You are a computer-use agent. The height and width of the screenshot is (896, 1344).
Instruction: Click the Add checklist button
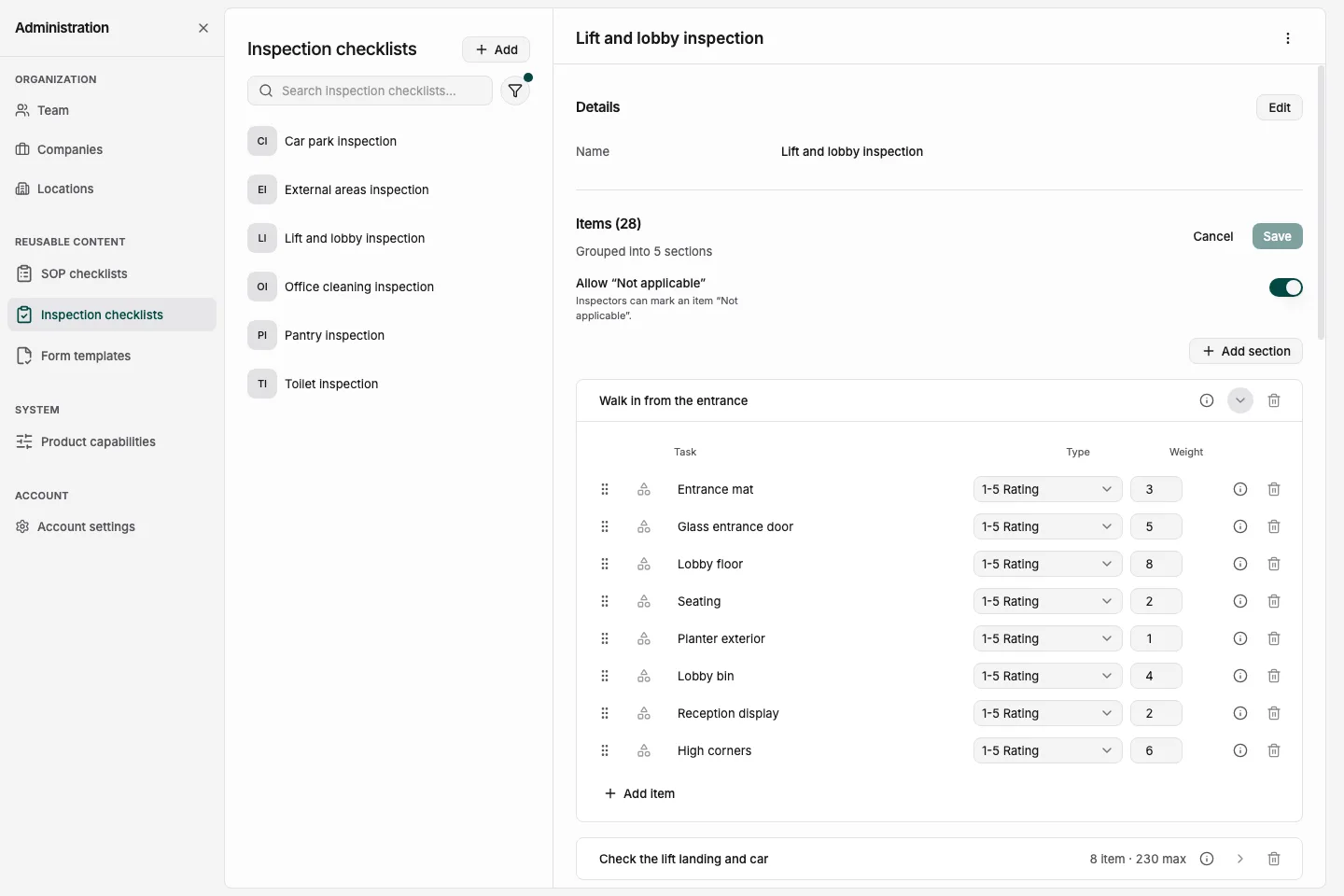(x=496, y=49)
